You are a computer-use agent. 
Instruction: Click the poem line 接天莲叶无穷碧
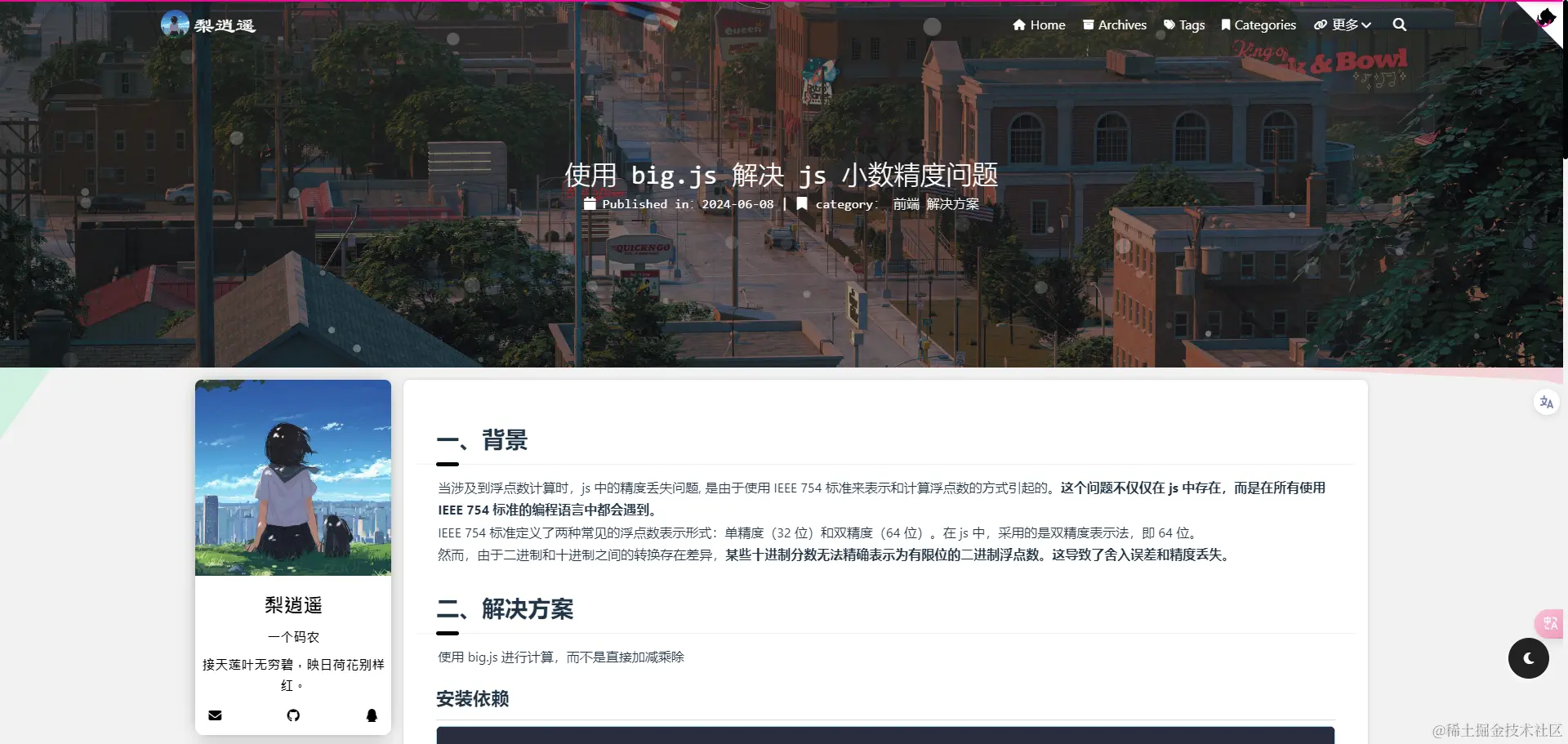pos(247,665)
